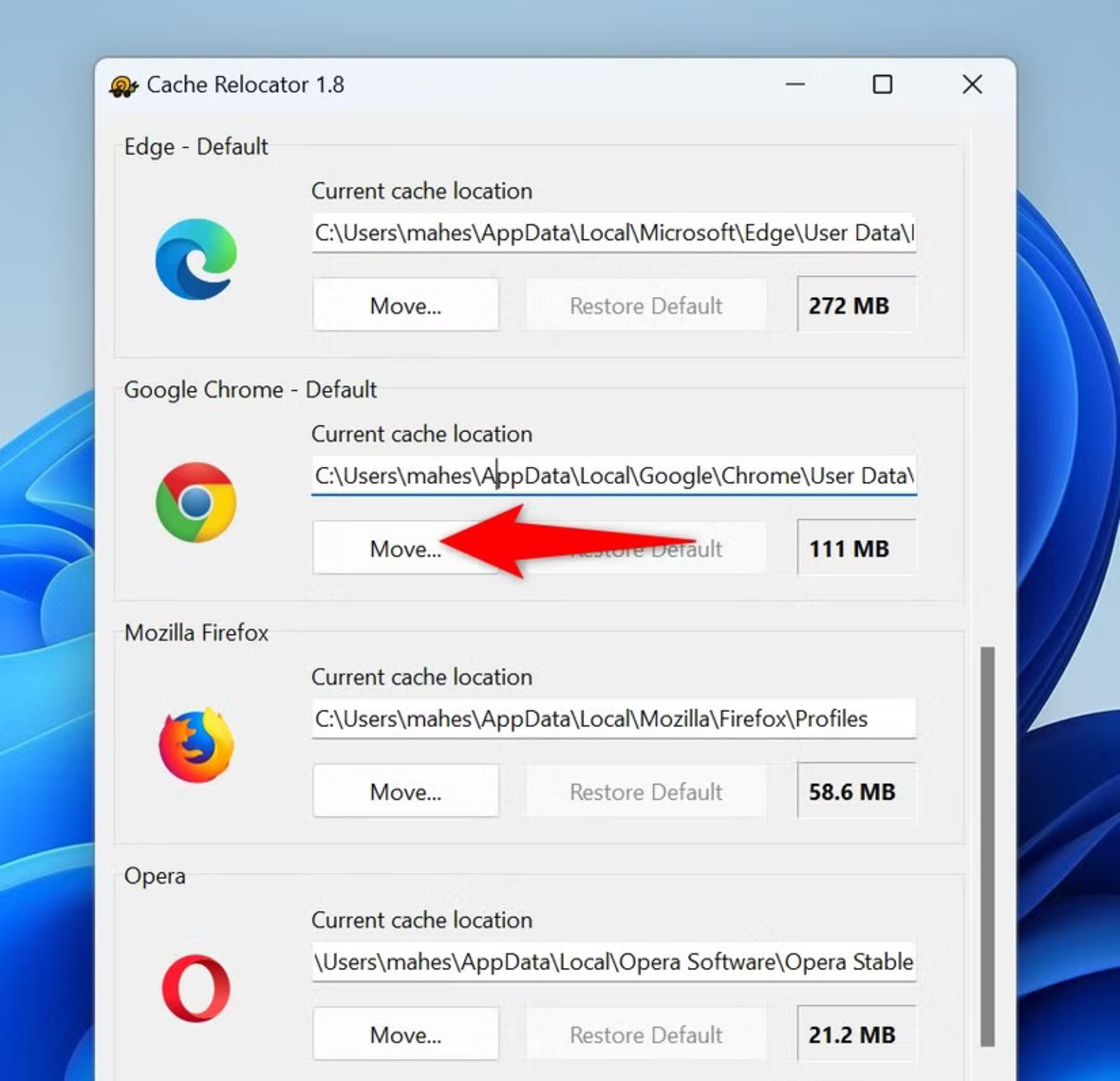Move the Edge cache location

405,305
